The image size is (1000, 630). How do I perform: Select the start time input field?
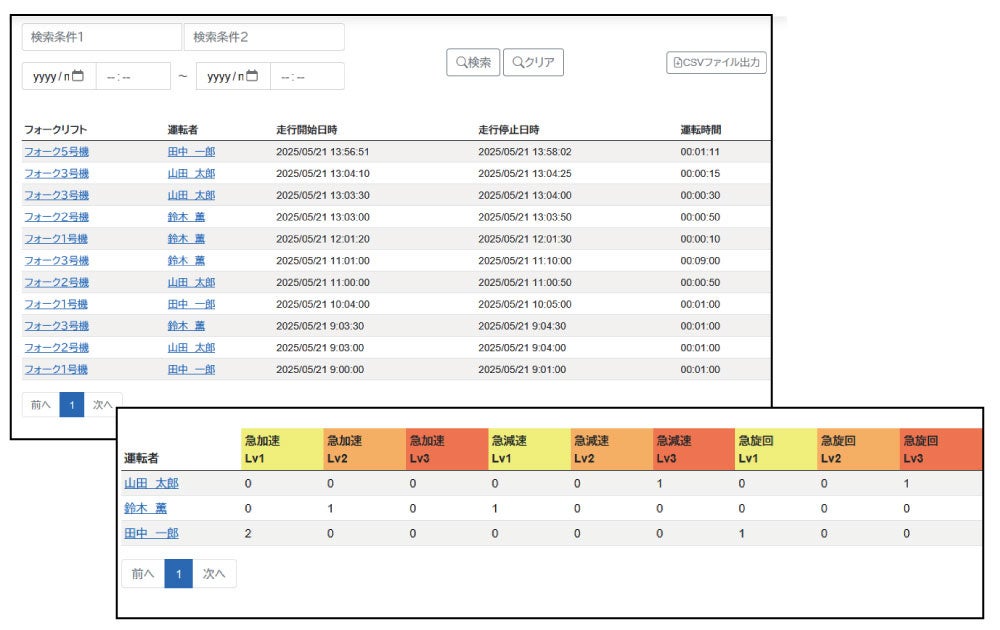pos(133,77)
